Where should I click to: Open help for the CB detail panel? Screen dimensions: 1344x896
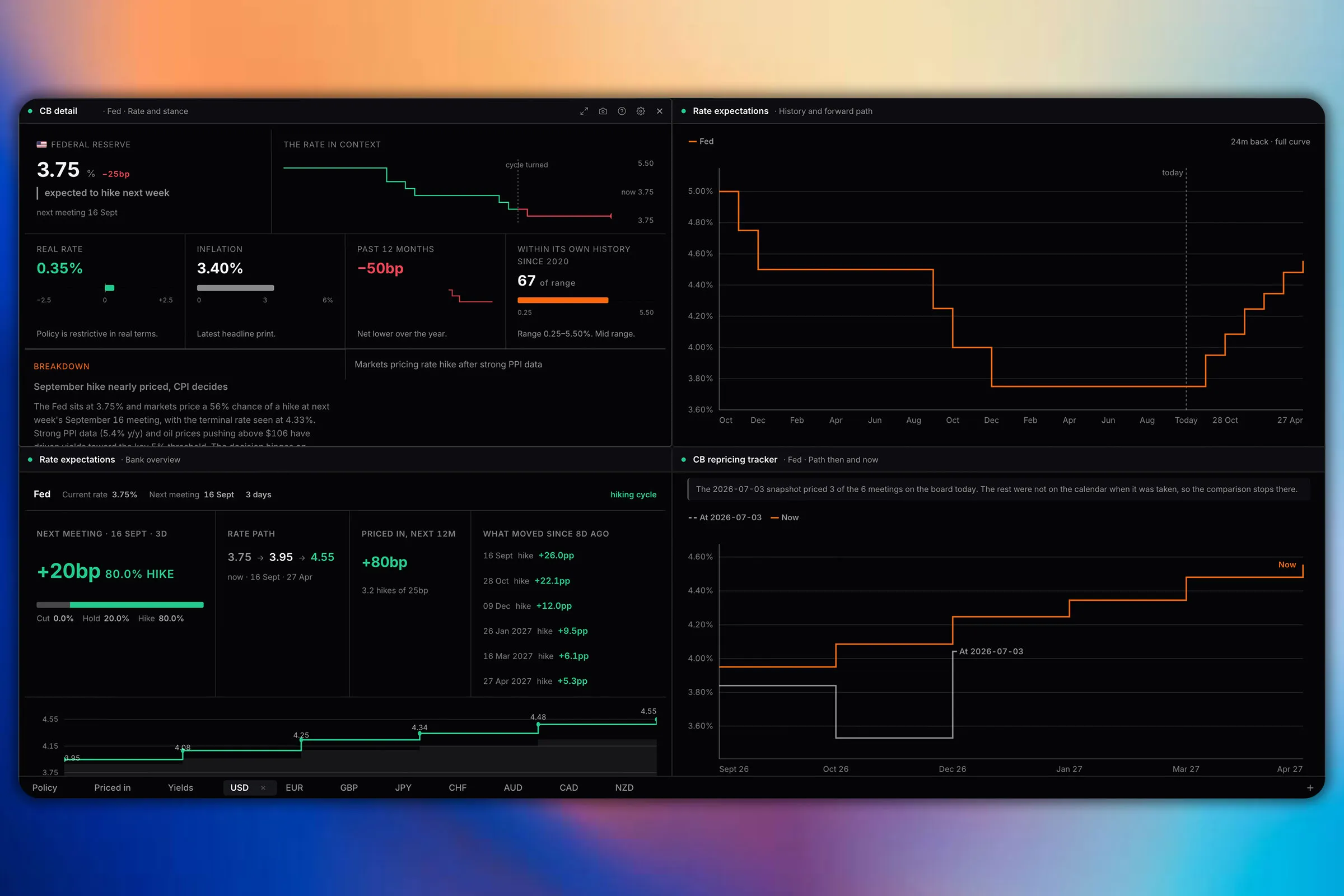click(622, 111)
